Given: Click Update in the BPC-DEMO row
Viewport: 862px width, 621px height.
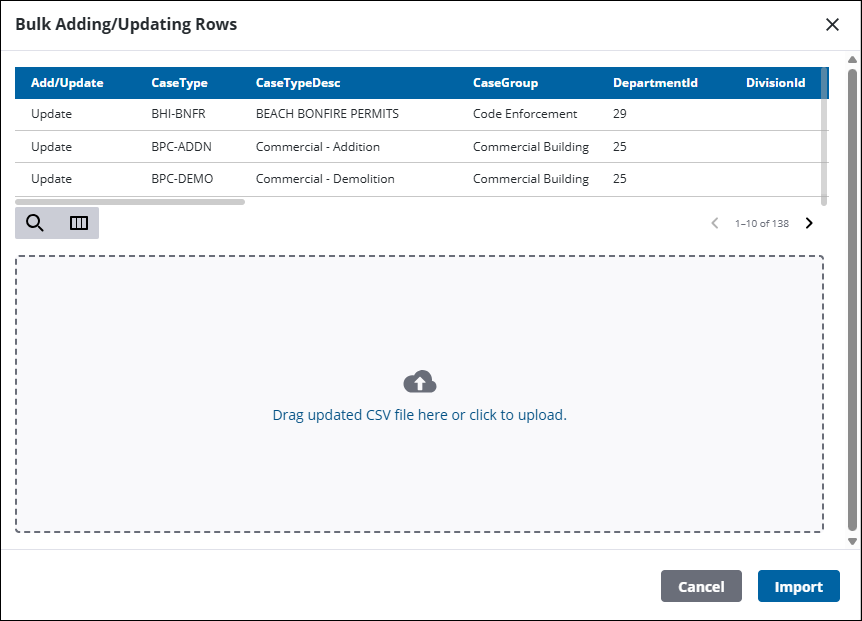Looking at the screenshot, I should [51, 179].
